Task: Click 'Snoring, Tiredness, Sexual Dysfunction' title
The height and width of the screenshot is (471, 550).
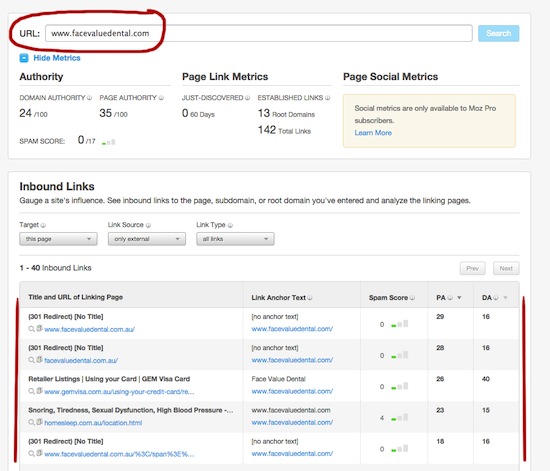Action: (x=130, y=410)
